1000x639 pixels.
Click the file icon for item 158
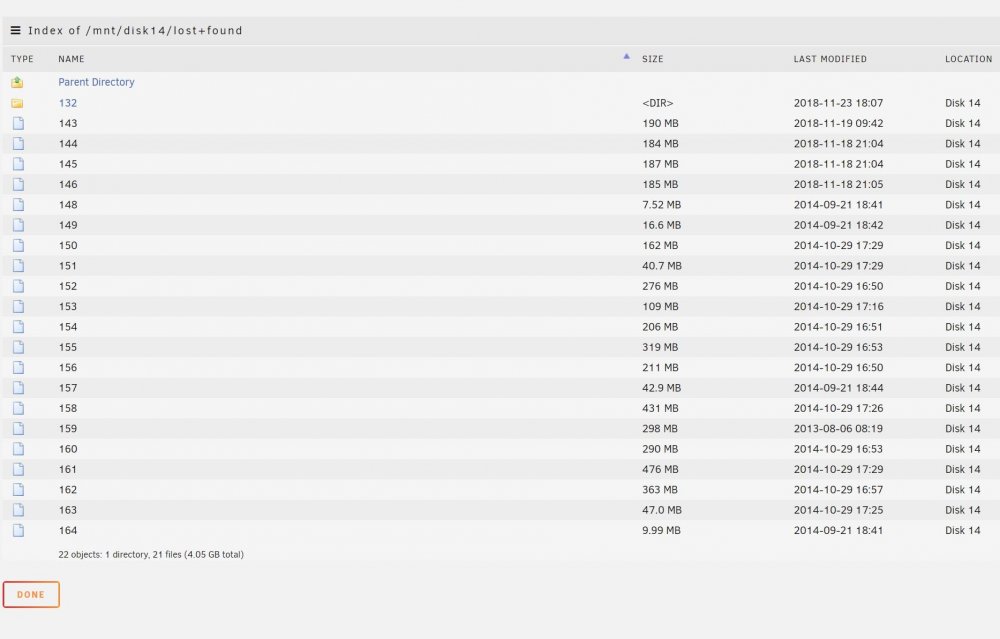(x=18, y=408)
